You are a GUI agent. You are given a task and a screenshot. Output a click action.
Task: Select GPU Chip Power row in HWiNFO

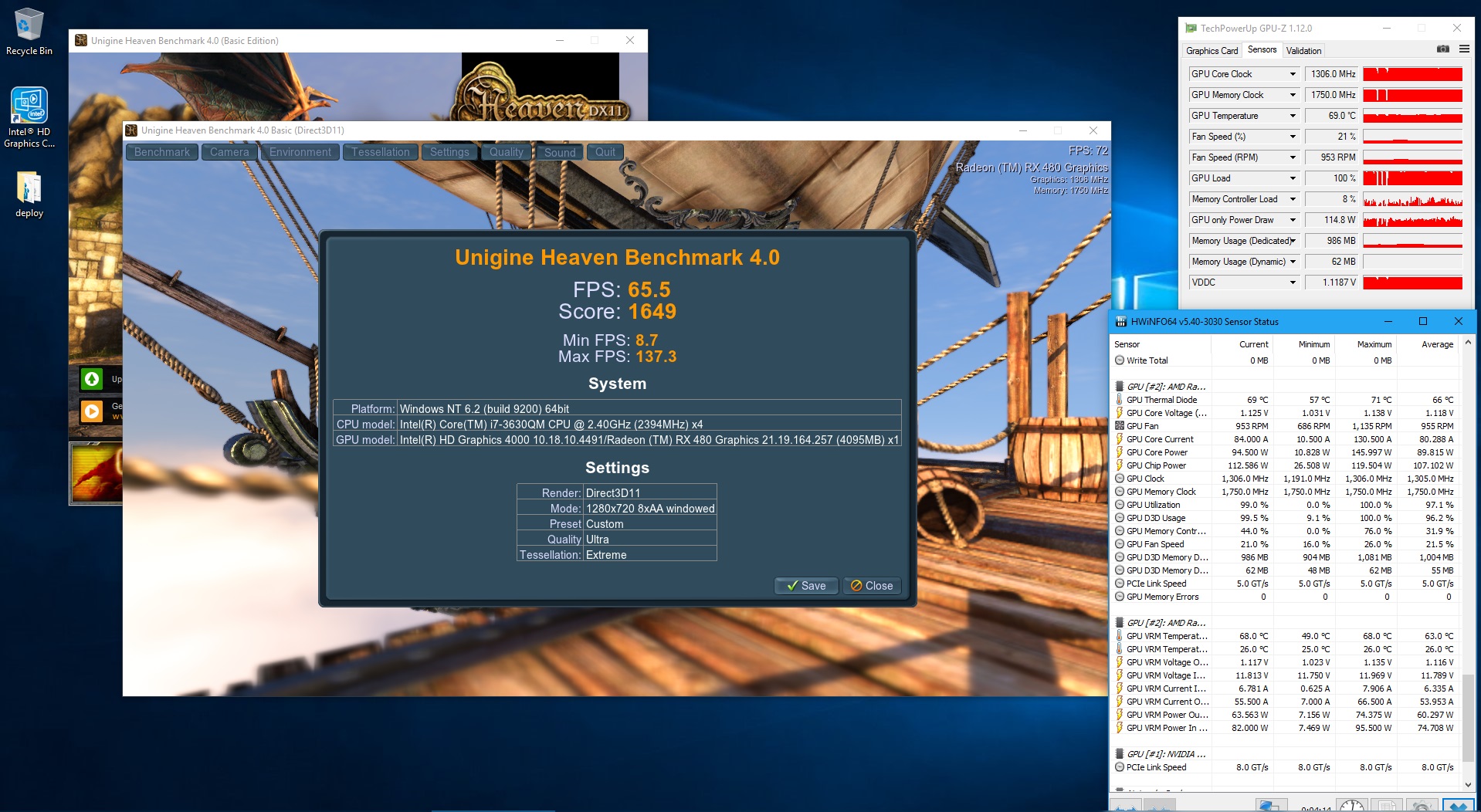click(1285, 465)
